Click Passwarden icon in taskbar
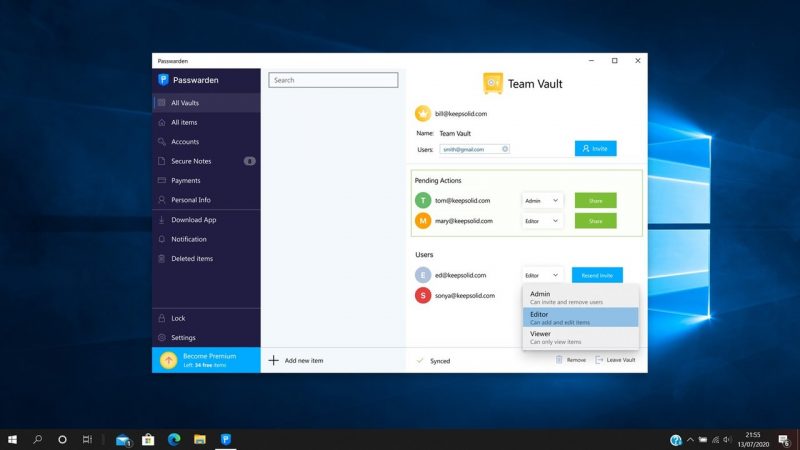800x450 pixels. 226,439
